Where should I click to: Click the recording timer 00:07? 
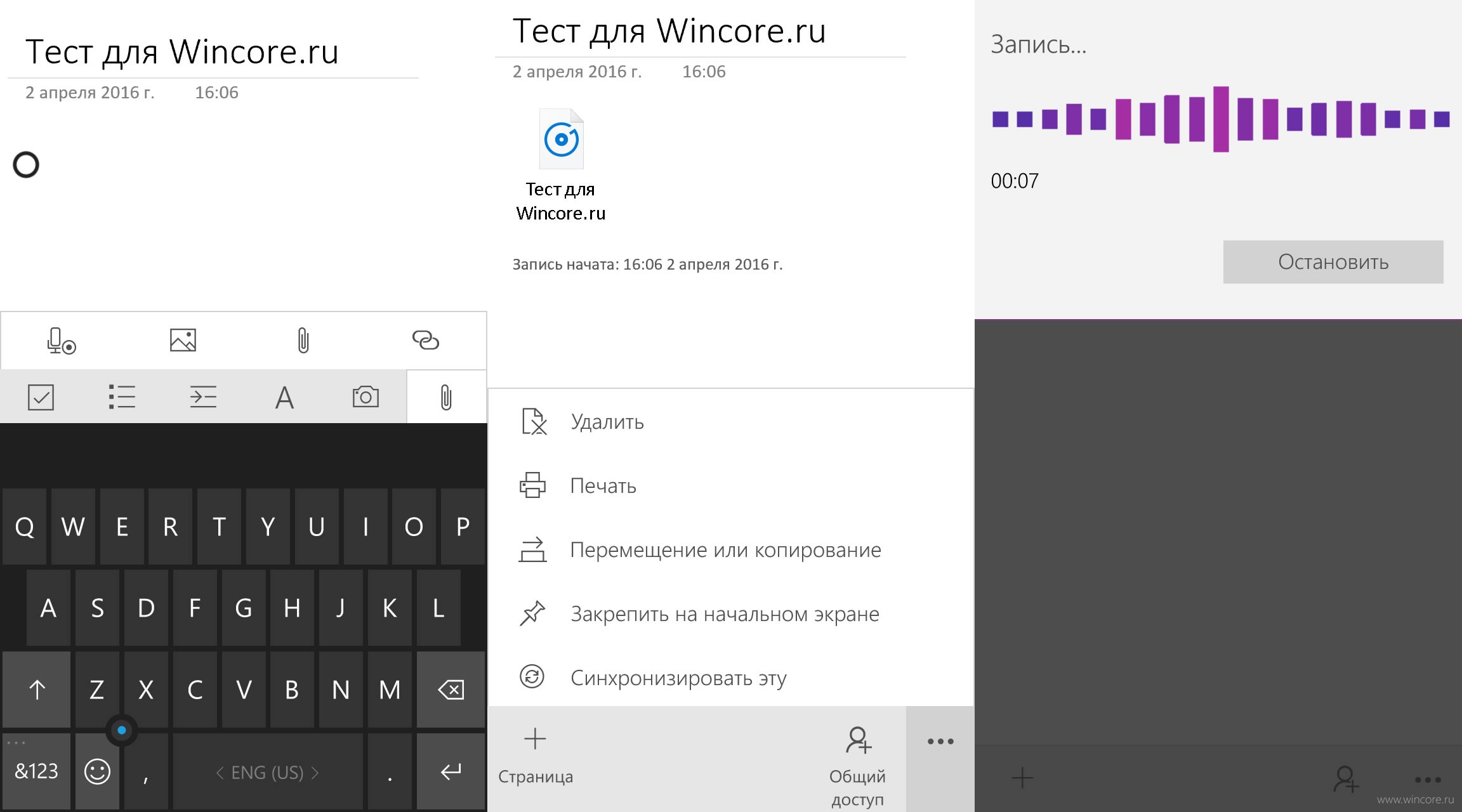pos(1015,181)
